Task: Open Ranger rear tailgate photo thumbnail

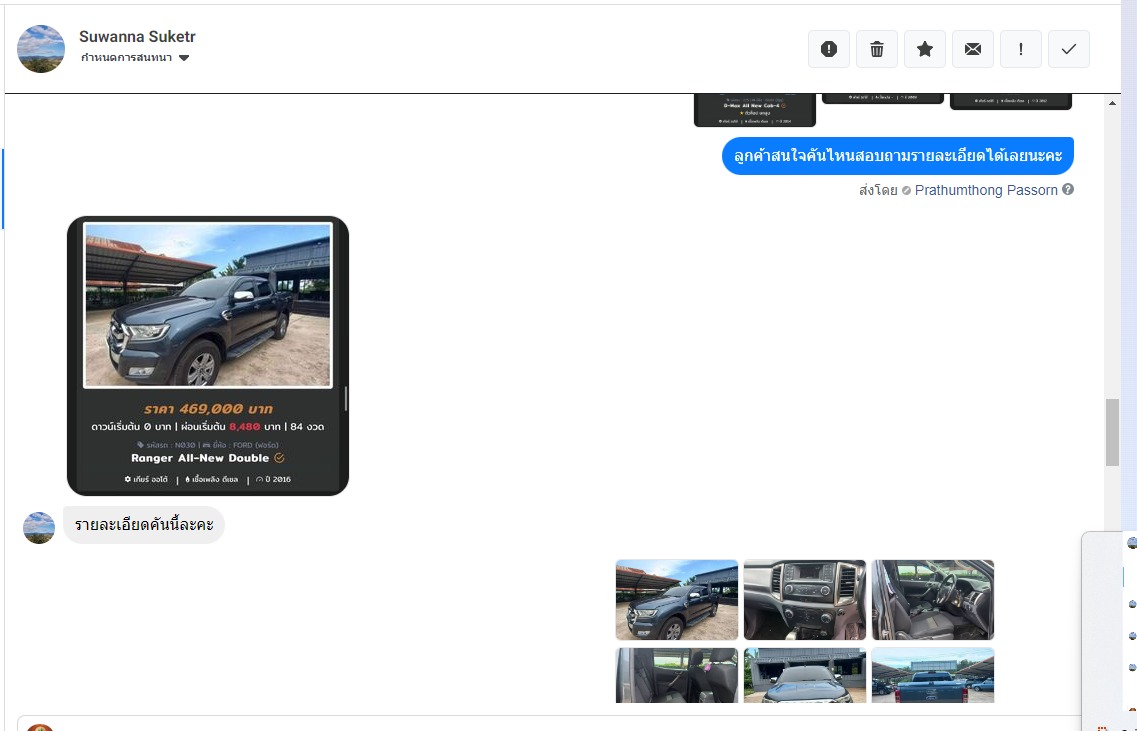Action: [x=933, y=675]
